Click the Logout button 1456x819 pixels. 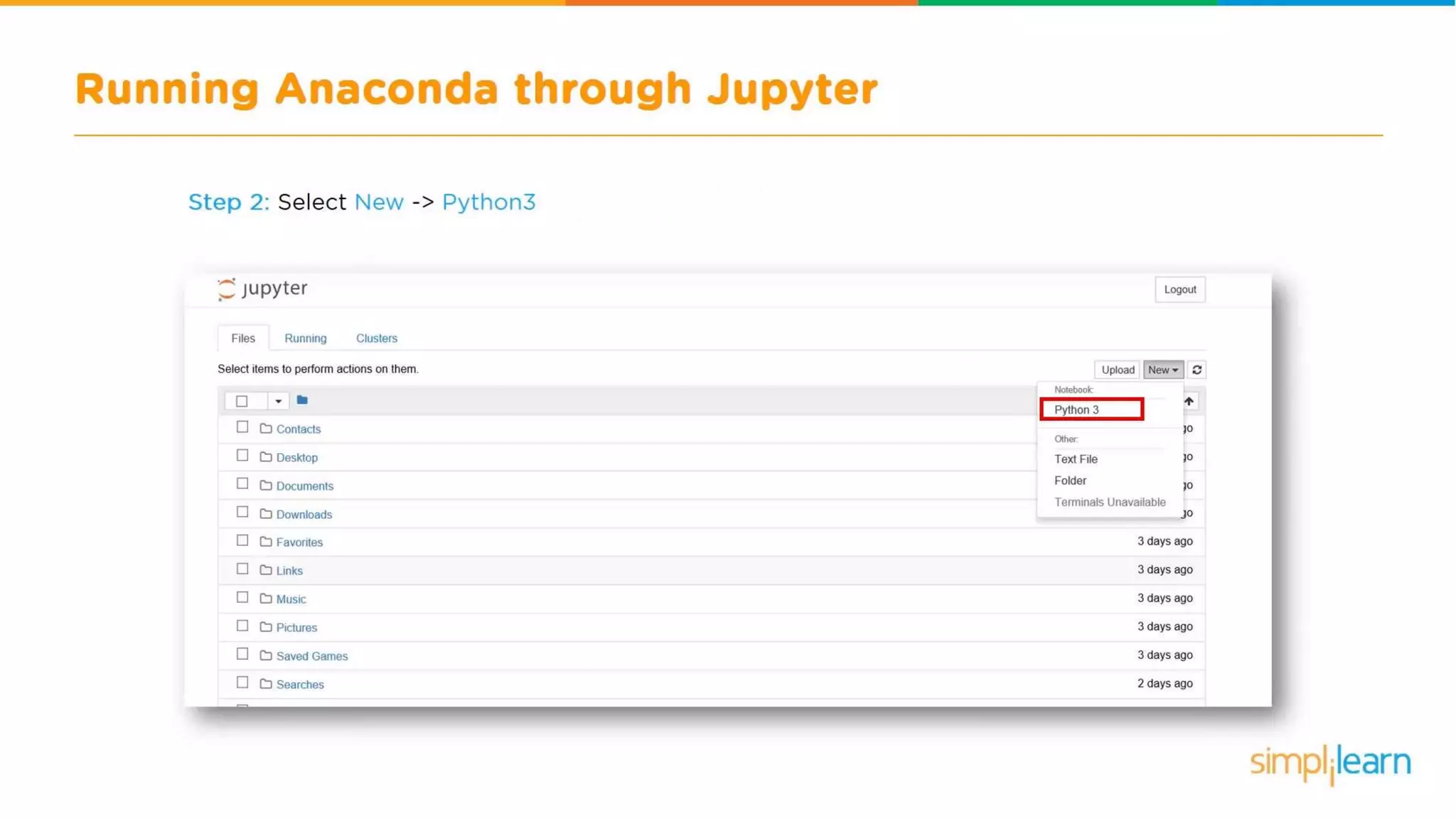click(x=1180, y=289)
